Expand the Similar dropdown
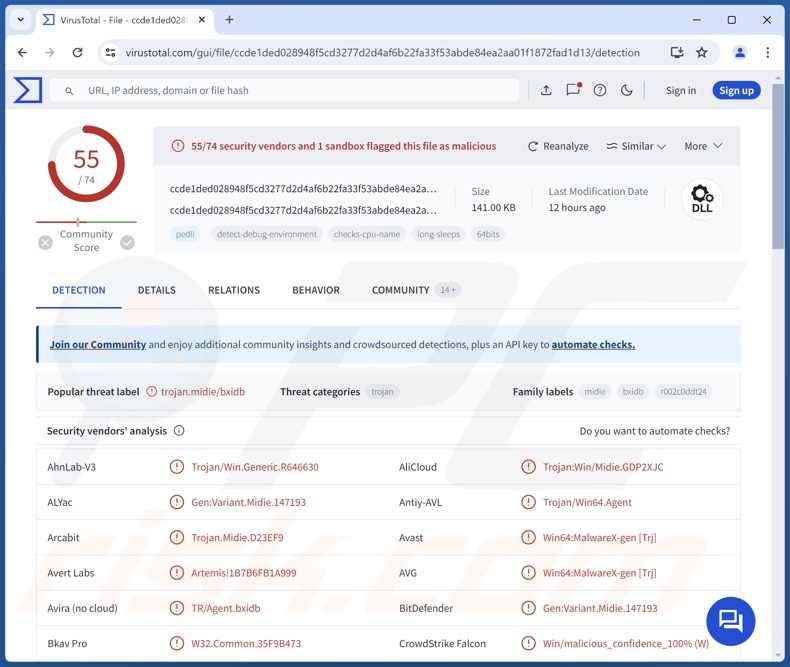The image size is (790, 667). pyautogui.click(x=636, y=146)
